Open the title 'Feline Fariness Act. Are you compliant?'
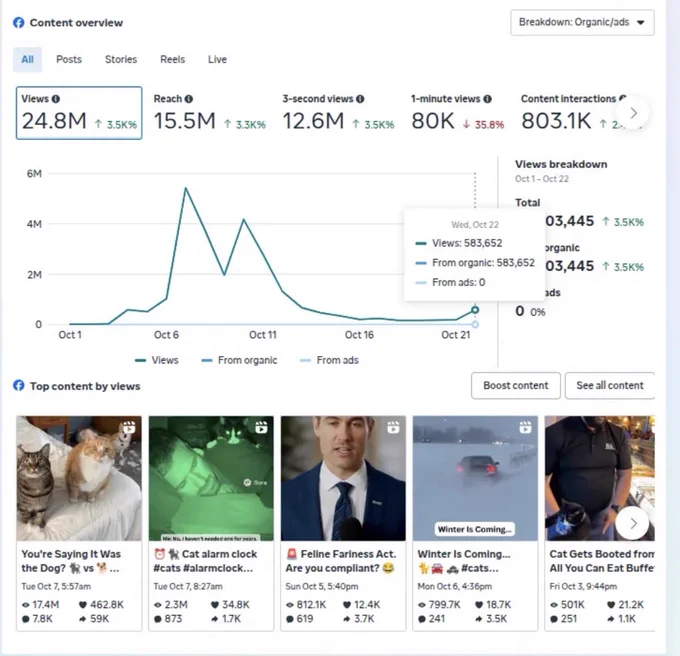The image size is (680, 656). (x=341, y=561)
